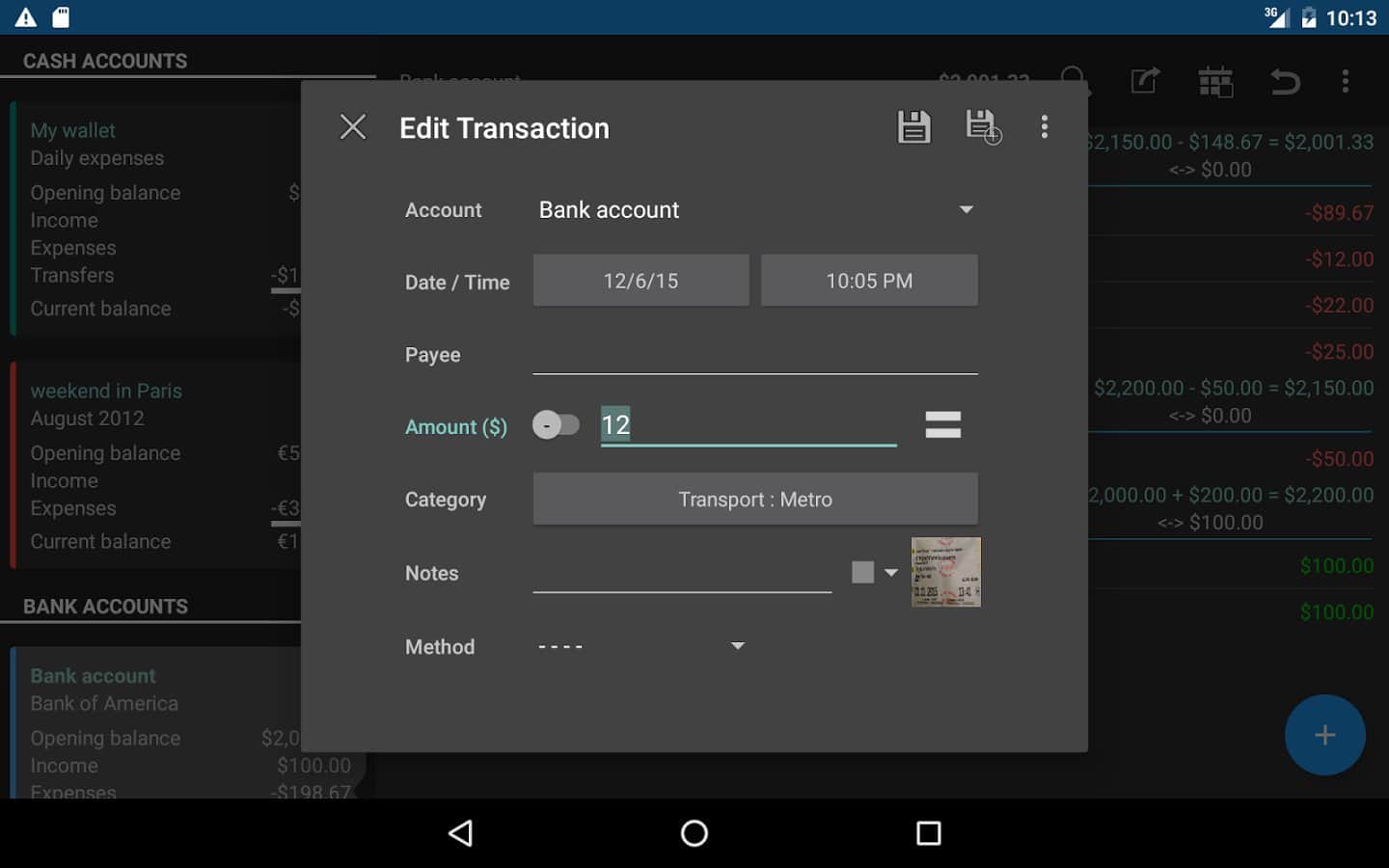Image resolution: width=1389 pixels, height=868 pixels.
Task: Close the Edit Transaction dialog
Action: [353, 127]
